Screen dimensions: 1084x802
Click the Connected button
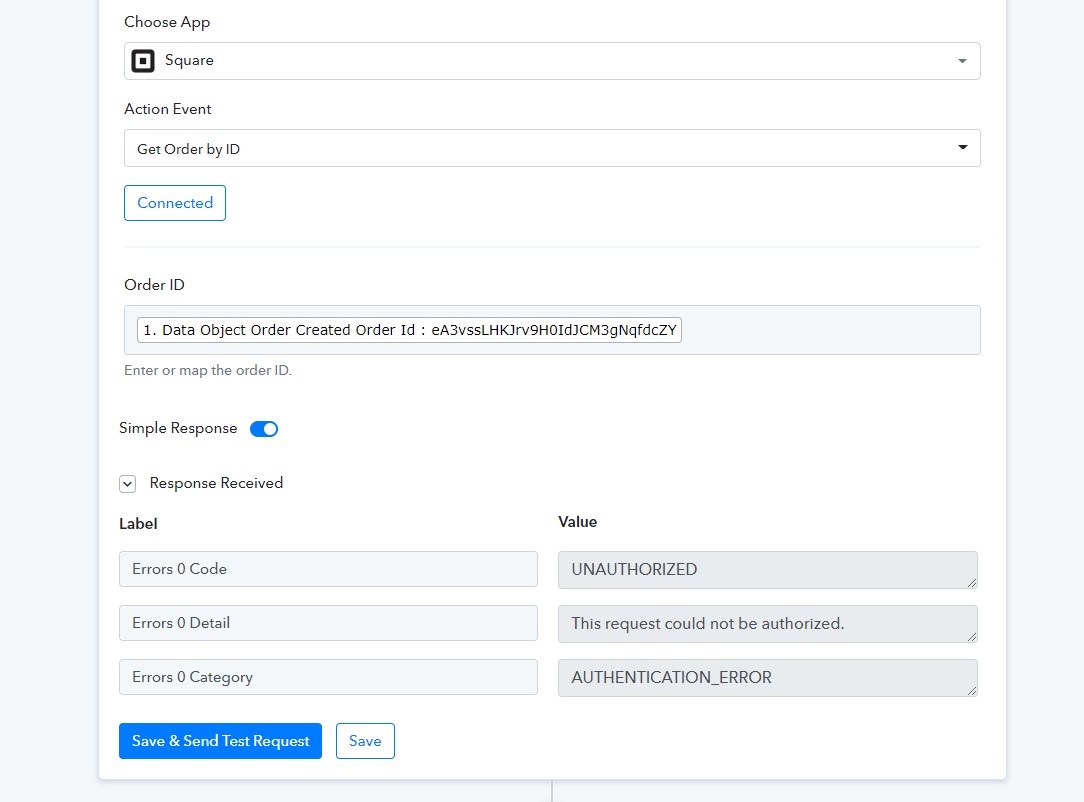click(x=175, y=203)
